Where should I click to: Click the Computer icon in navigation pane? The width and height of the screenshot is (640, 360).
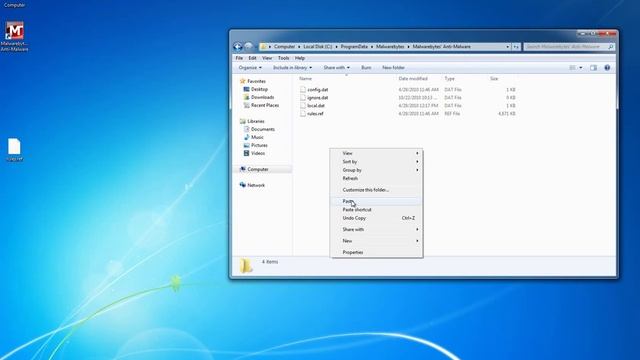coord(243,169)
